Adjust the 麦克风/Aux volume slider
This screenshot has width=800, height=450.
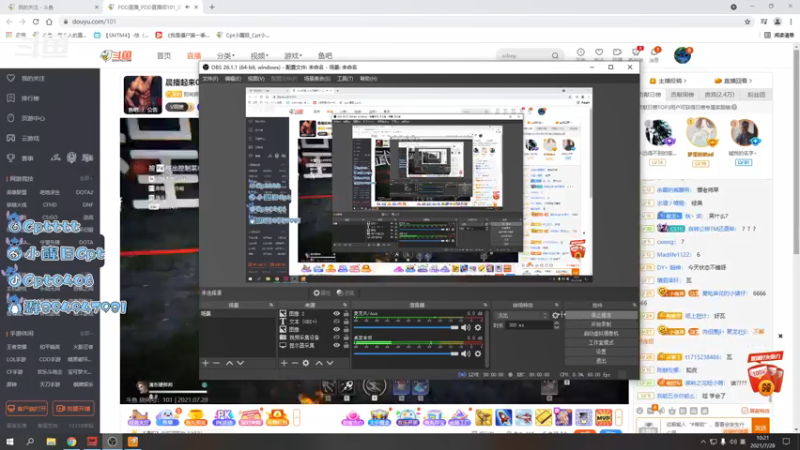pyautogui.click(x=407, y=328)
